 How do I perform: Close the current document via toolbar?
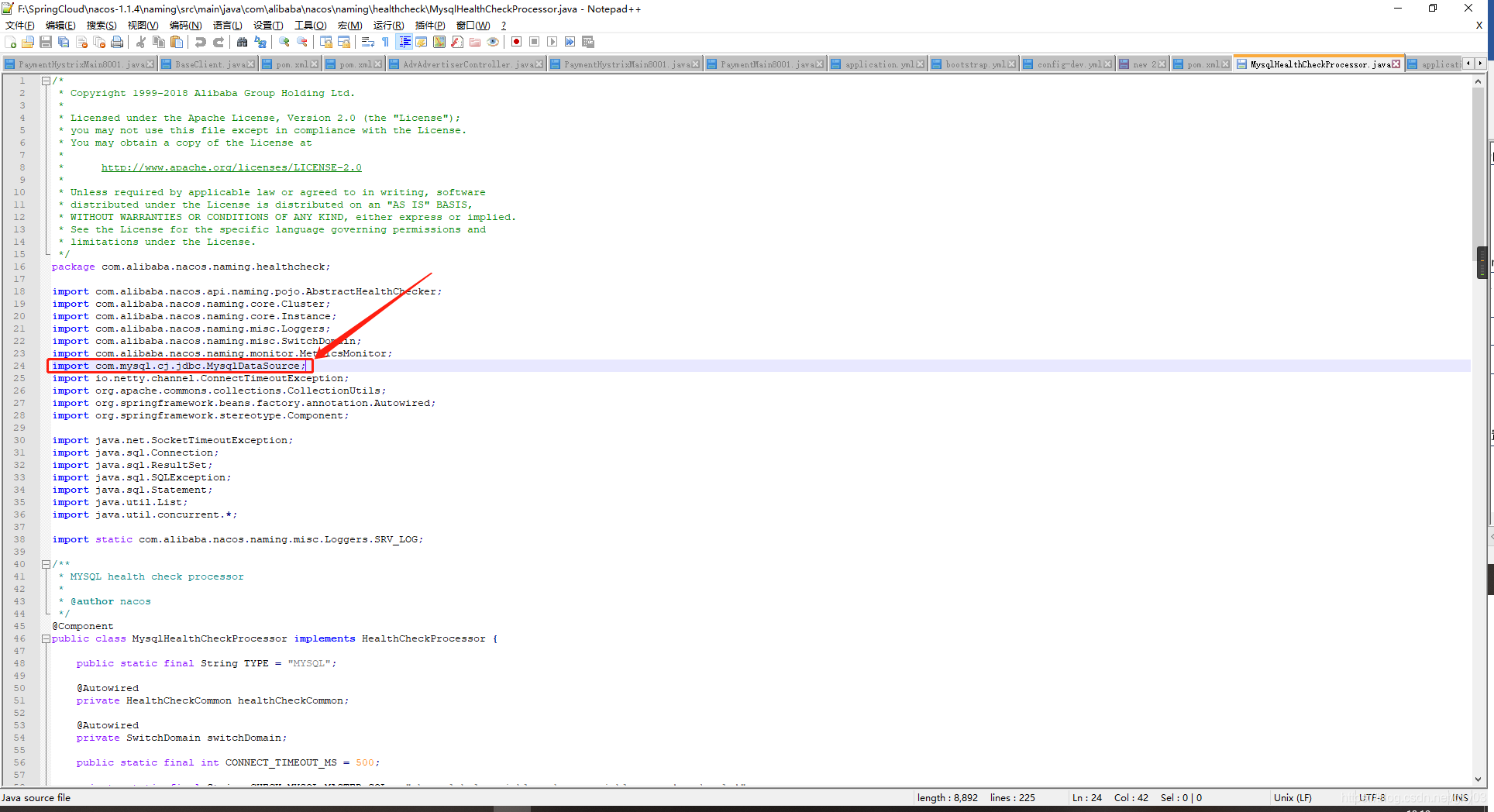click(x=81, y=42)
